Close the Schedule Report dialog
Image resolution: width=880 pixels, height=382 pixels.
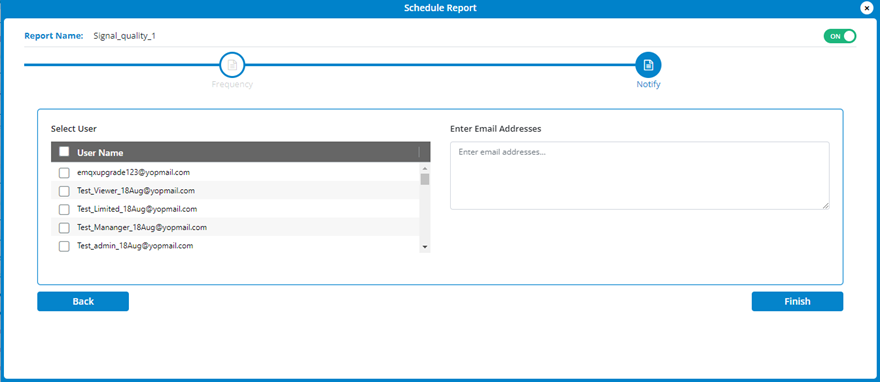click(867, 8)
